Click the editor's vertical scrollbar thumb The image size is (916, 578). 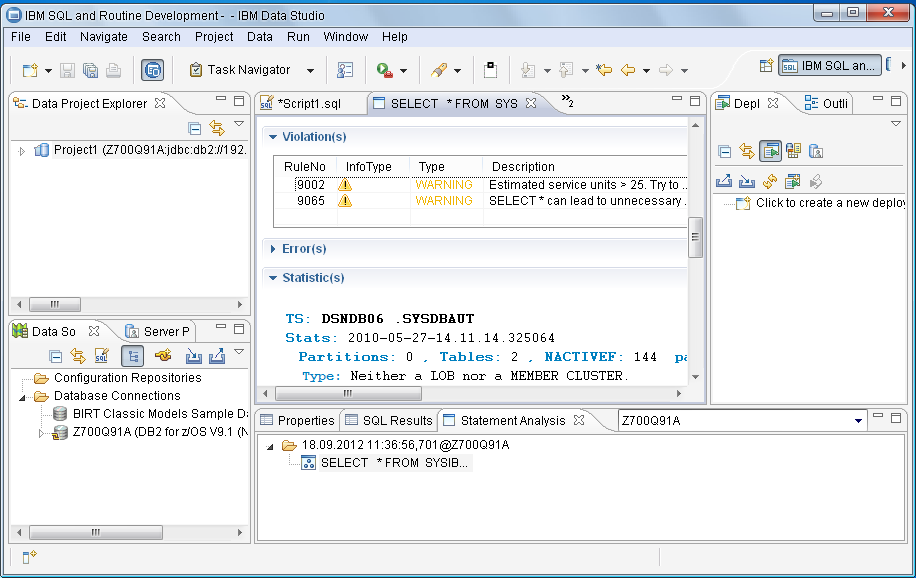click(x=695, y=236)
